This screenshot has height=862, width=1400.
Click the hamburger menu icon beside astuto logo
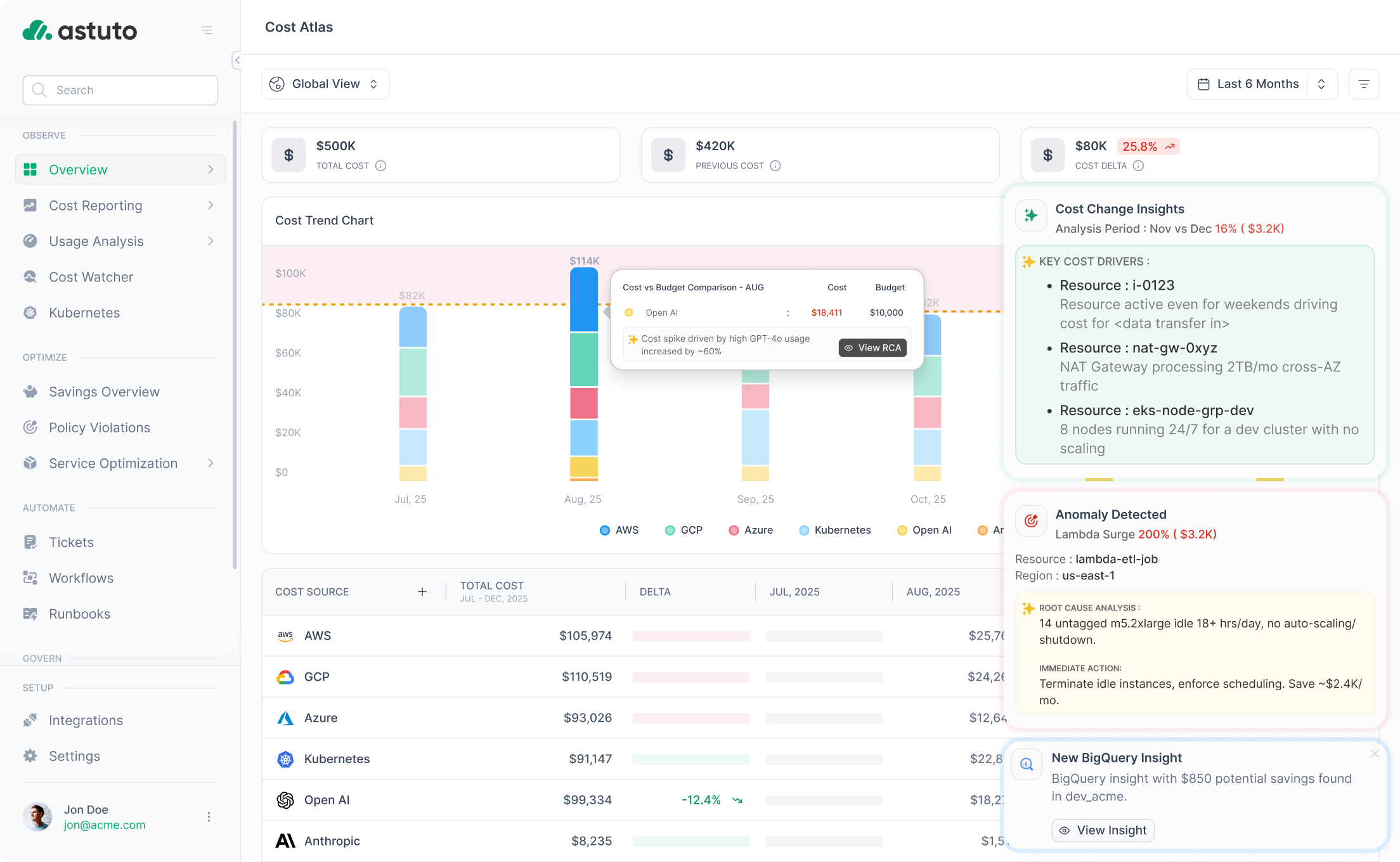click(207, 30)
